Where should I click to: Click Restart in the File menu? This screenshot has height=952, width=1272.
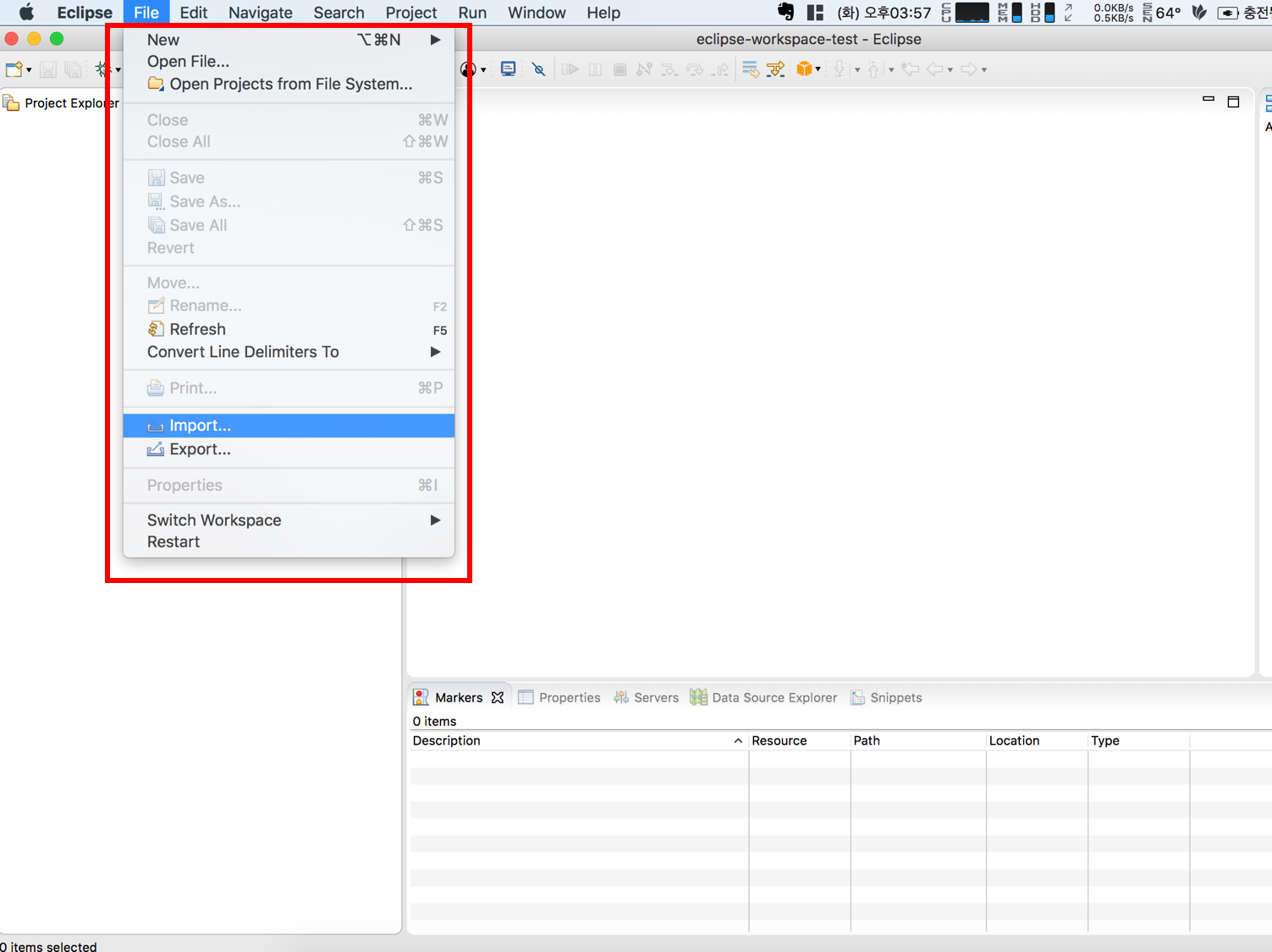coord(173,542)
